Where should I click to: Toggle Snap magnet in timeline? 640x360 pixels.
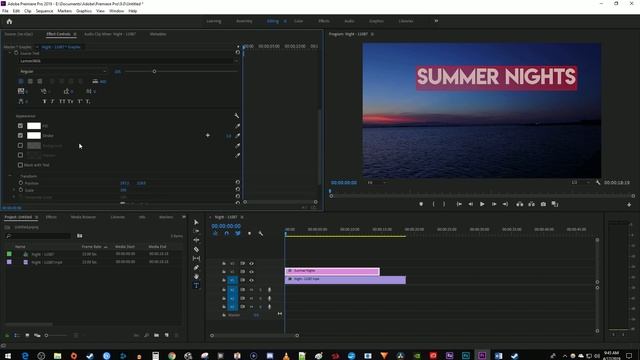click(227, 233)
